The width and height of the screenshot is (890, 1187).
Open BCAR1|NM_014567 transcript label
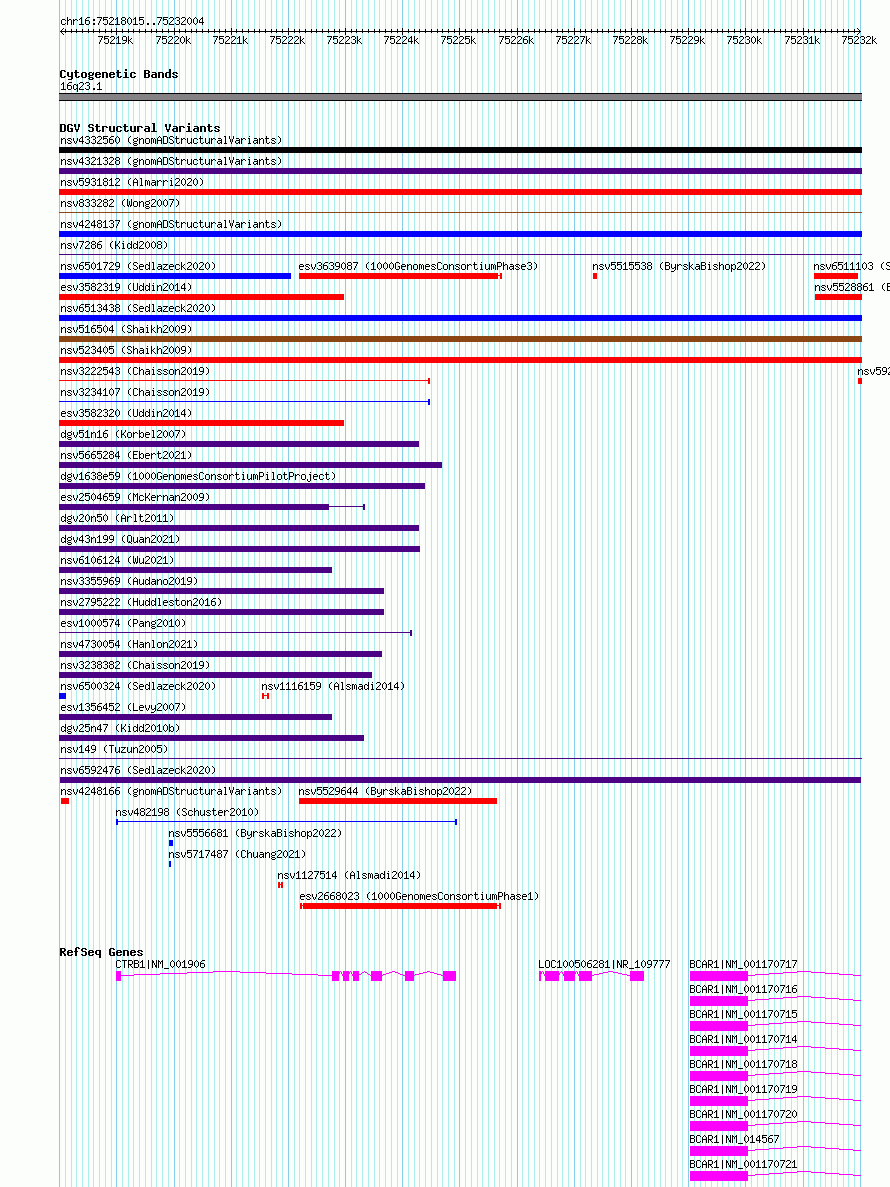click(x=734, y=1139)
